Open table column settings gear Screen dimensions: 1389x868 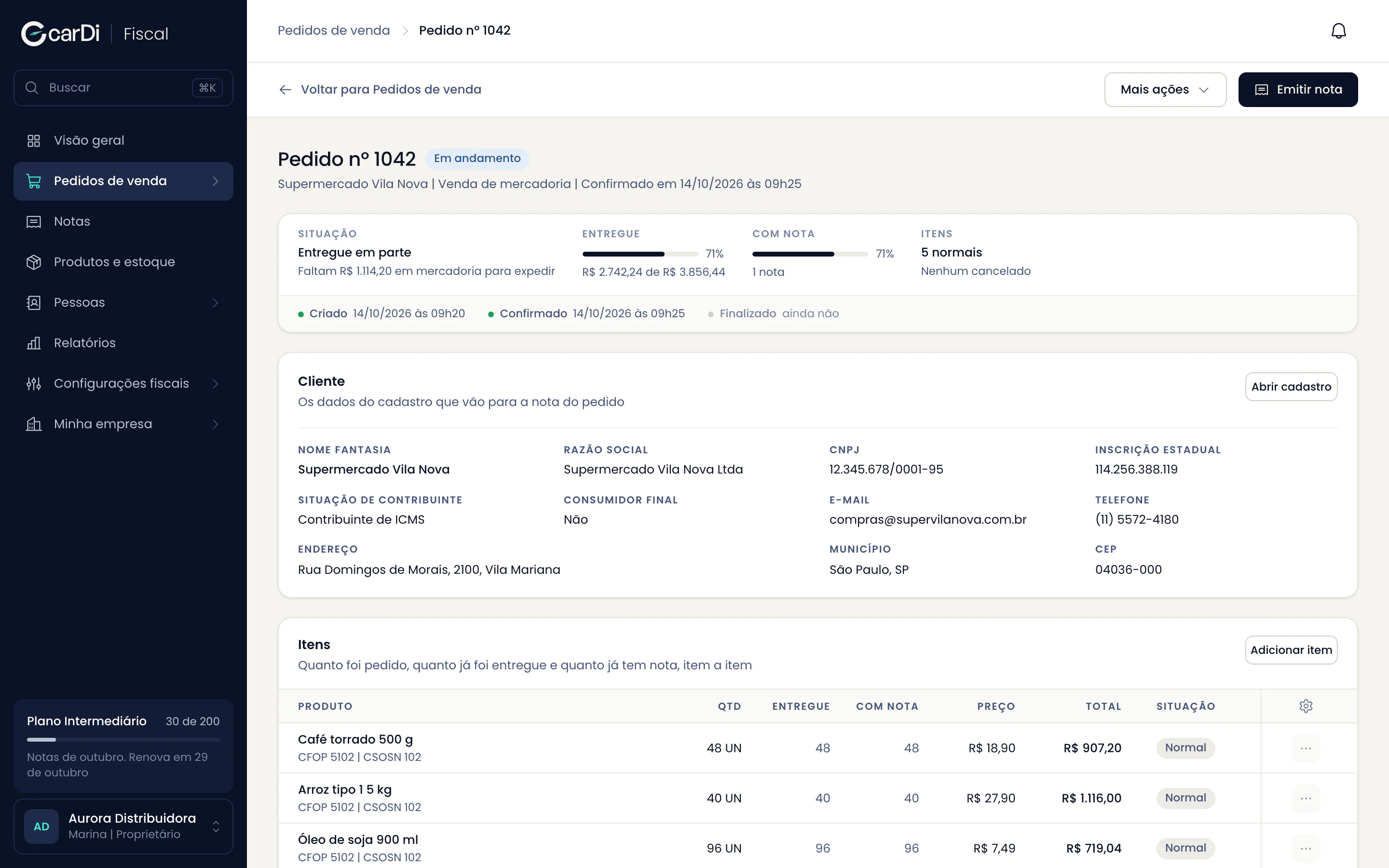1306,706
